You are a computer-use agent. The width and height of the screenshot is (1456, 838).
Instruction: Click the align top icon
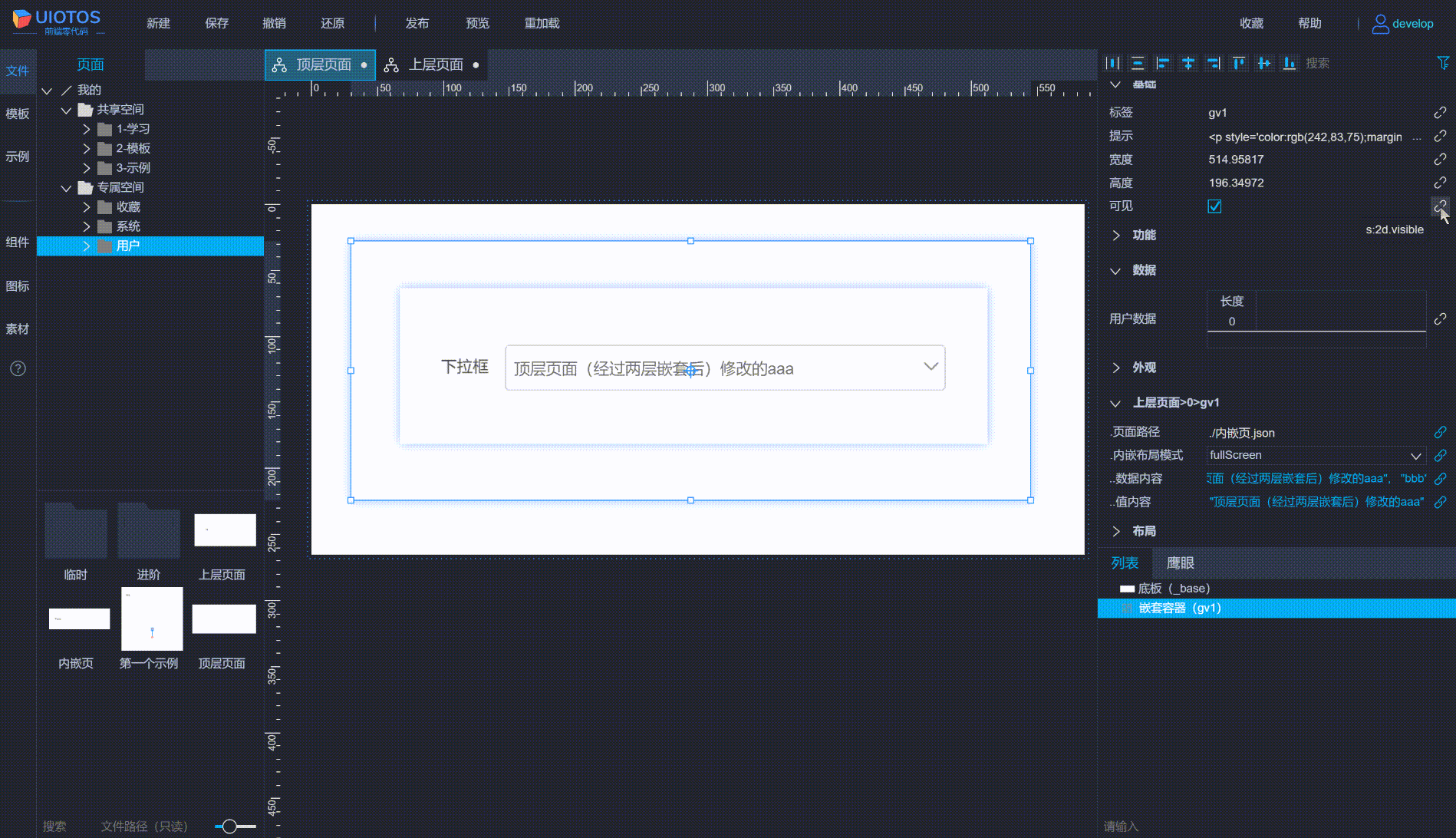(x=1239, y=63)
